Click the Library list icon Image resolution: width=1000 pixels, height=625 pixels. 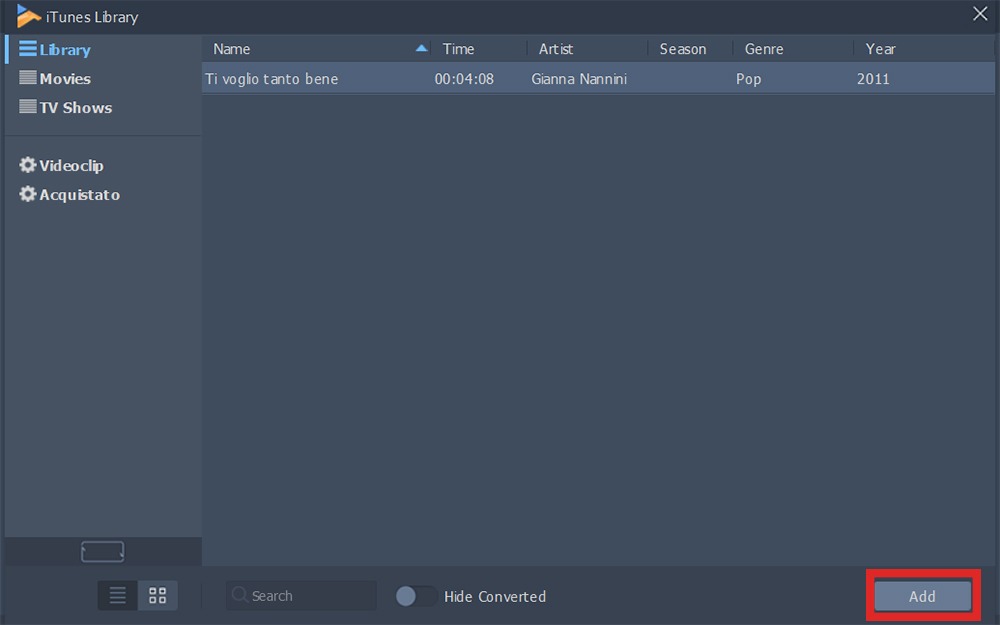(27, 48)
